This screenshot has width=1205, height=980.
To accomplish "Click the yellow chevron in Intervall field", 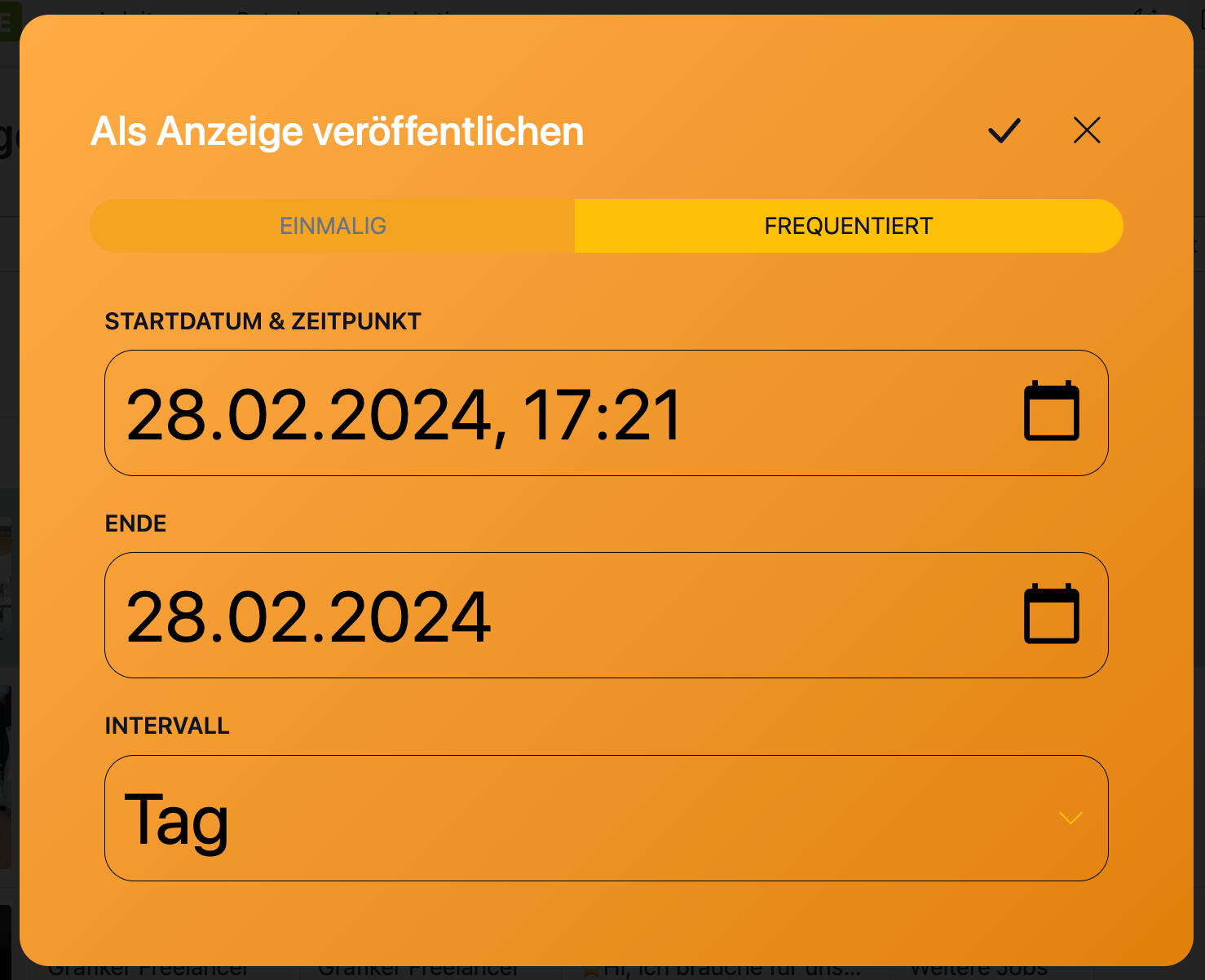I will pos(1070,818).
